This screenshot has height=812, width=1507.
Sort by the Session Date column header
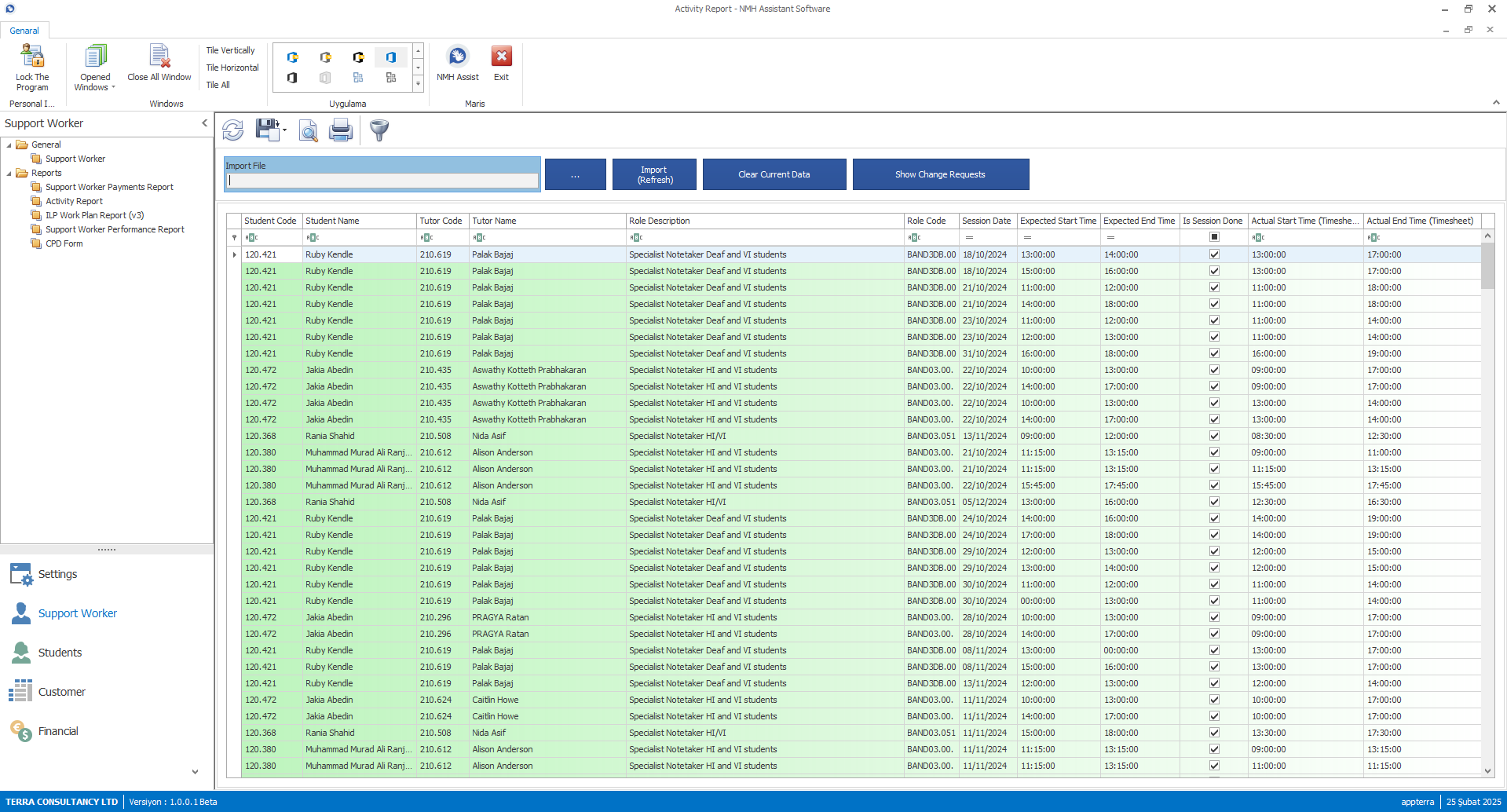tap(987, 221)
